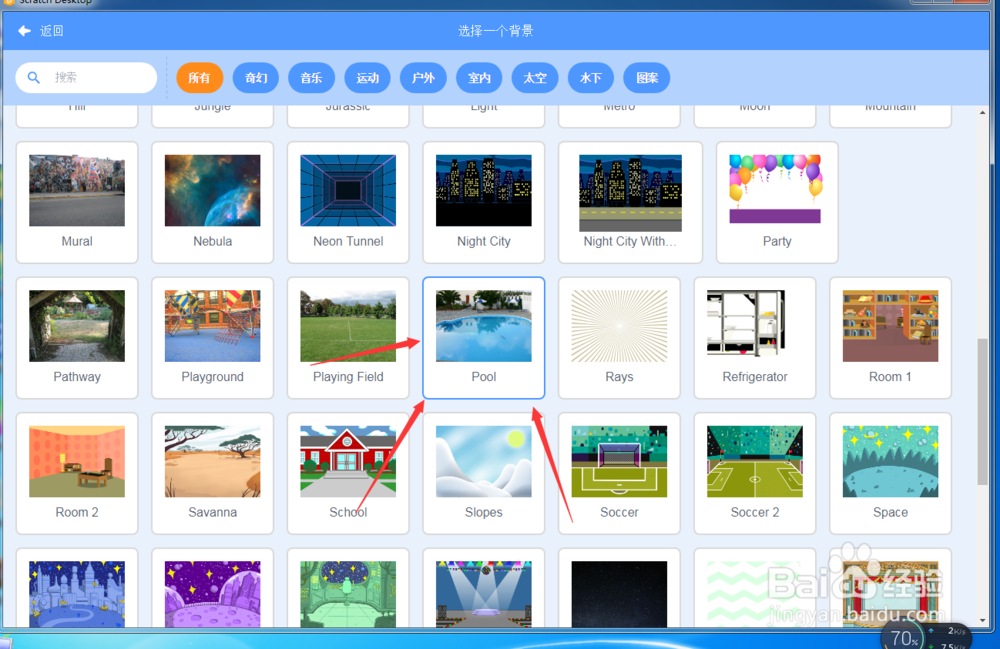This screenshot has width=1000, height=649.
Task: Filter backdrops by 奇幻 fantasy
Action: coord(256,78)
